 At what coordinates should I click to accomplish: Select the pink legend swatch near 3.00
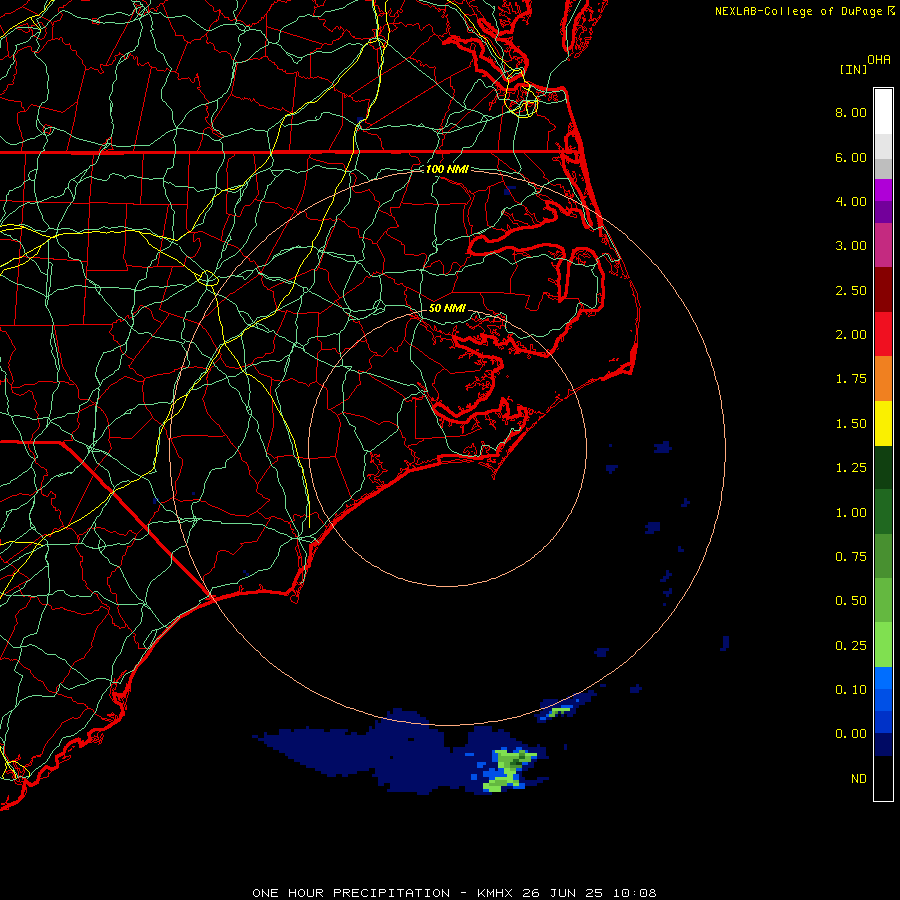[x=883, y=245]
